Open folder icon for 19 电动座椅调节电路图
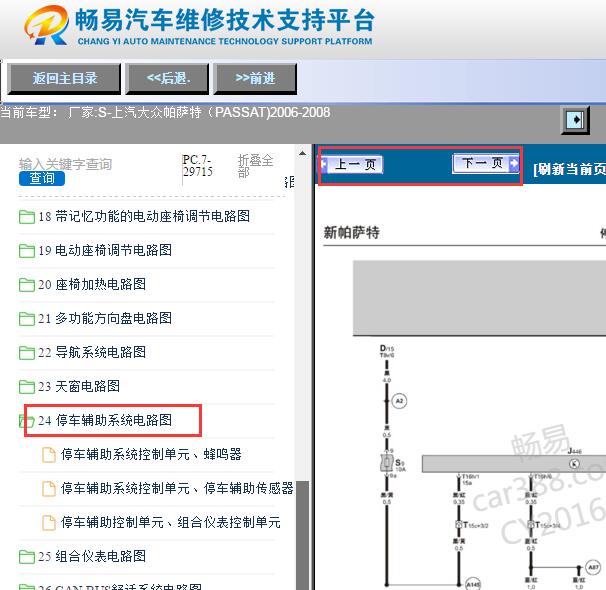The height and width of the screenshot is (590, 606). (x=27, y=251)
